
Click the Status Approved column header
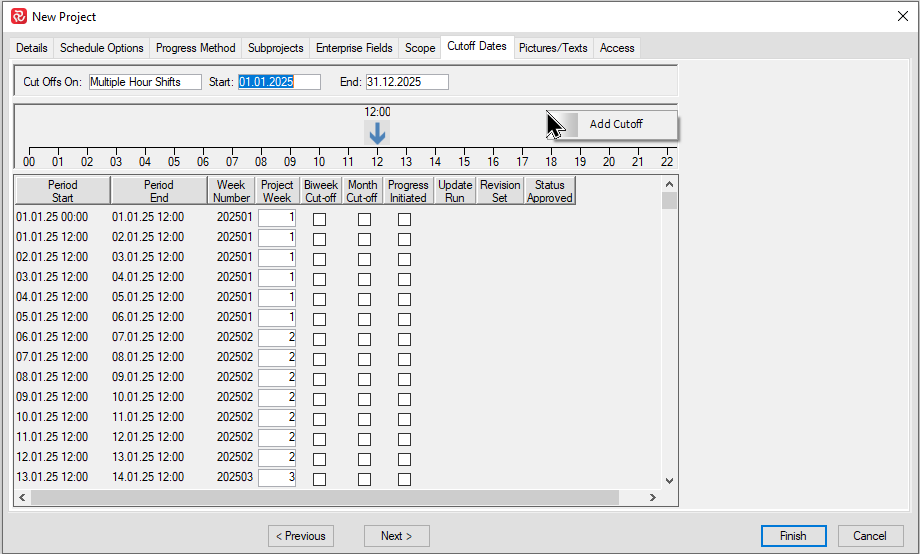pos(549,191)
